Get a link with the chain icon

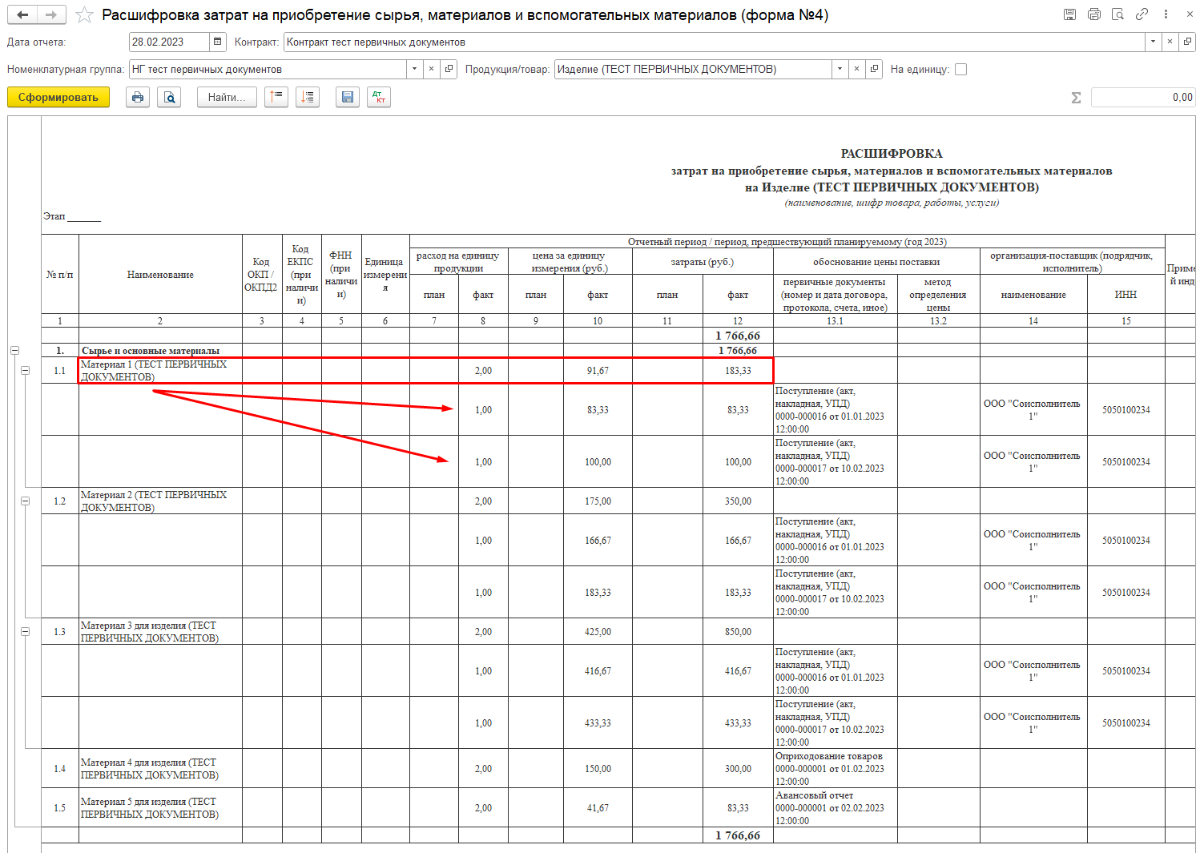click(1142, 15)
